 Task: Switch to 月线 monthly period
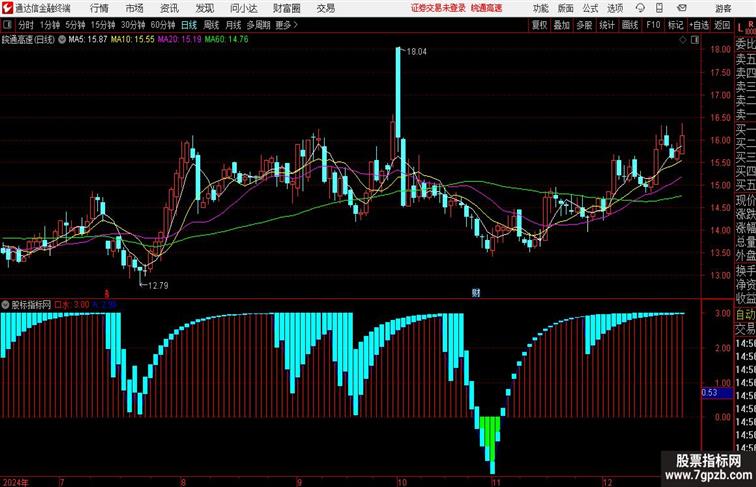(233, 25)
